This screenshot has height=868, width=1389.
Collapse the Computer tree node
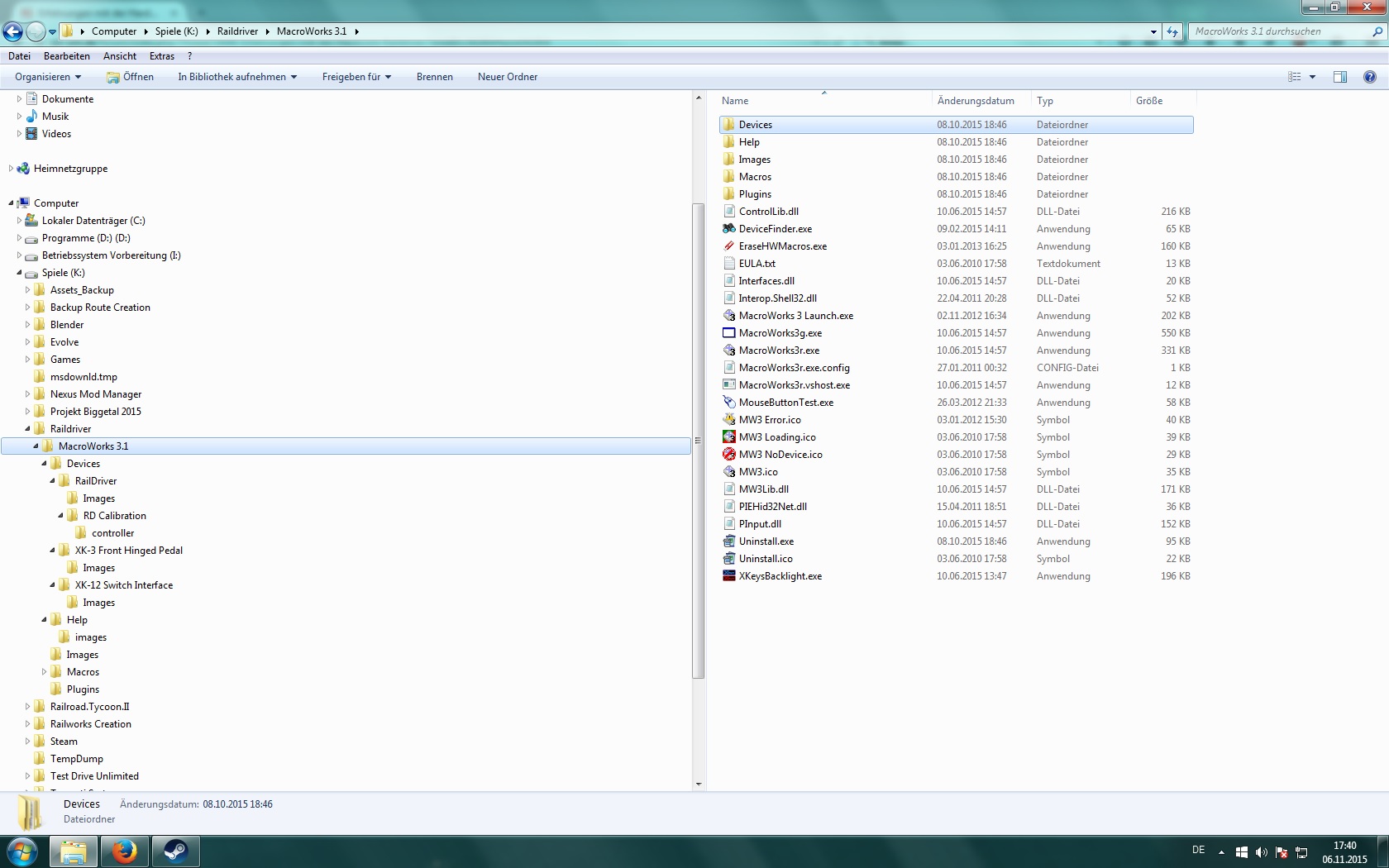(11, 203)
